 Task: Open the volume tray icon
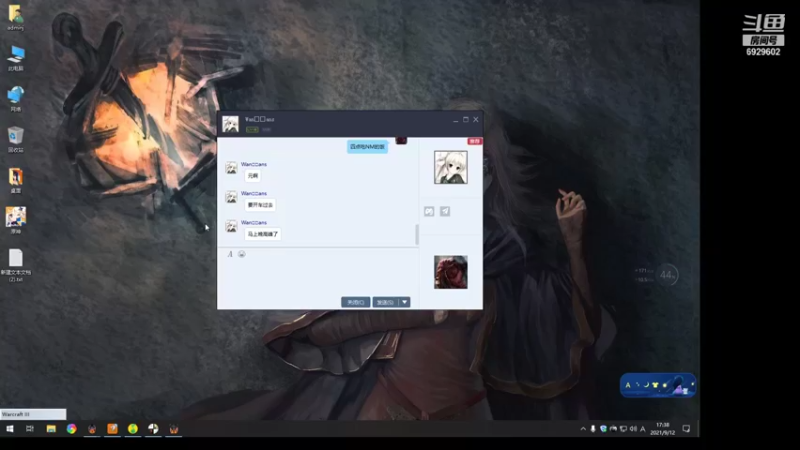633,429
